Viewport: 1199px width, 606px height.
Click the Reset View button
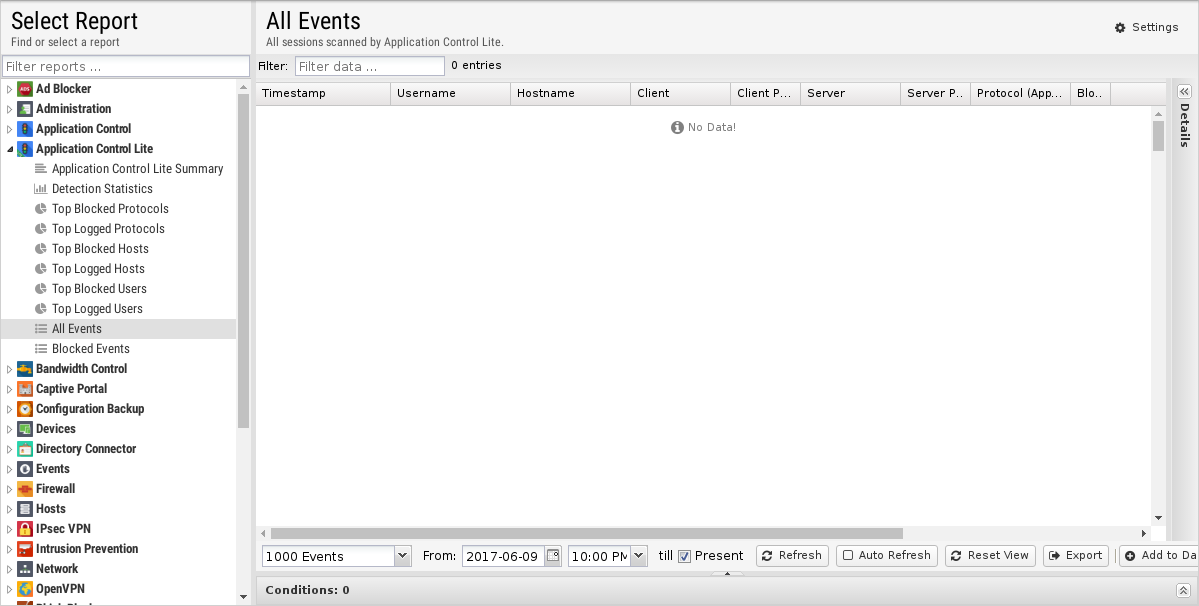point(990,556)
